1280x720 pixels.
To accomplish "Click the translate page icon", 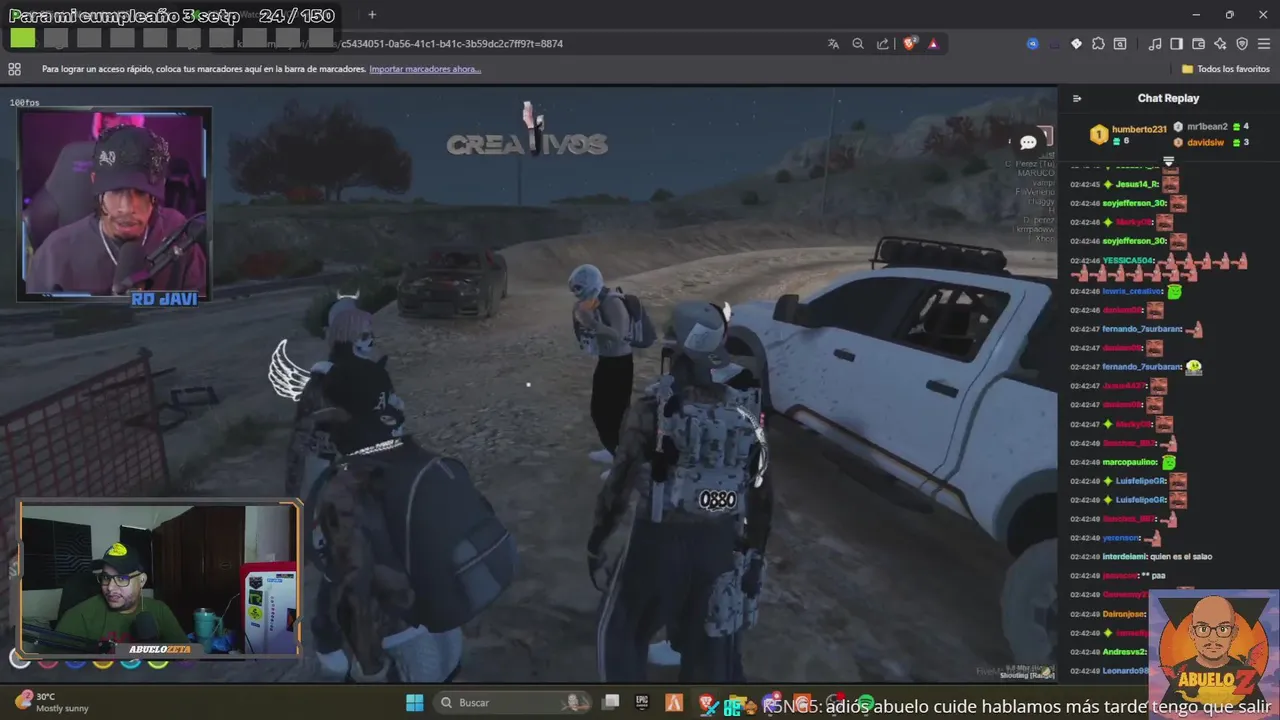I will [x=833, y=44].
